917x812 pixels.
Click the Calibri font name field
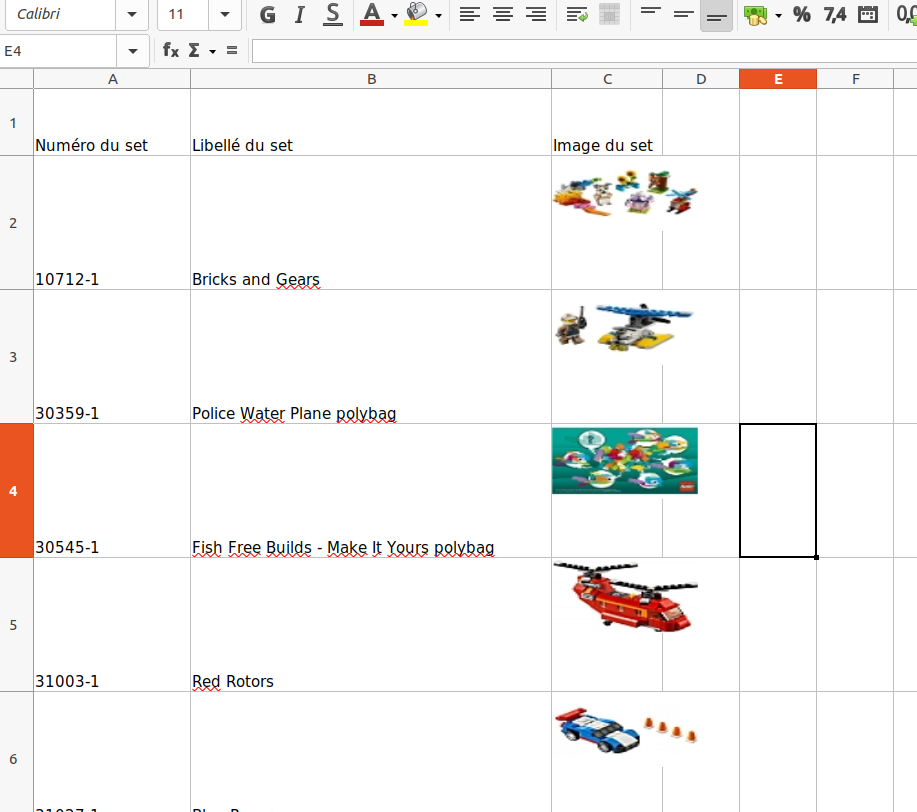(60, 14)
